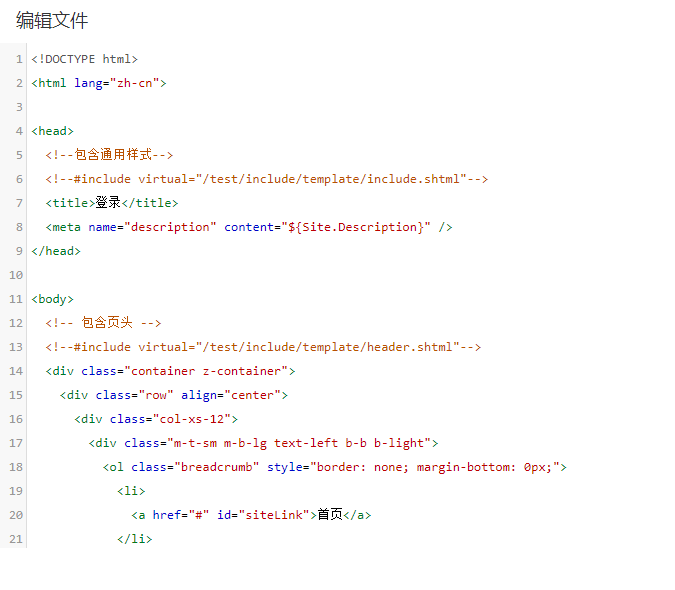Click line number 1 in the gutter

click(19, 59)
